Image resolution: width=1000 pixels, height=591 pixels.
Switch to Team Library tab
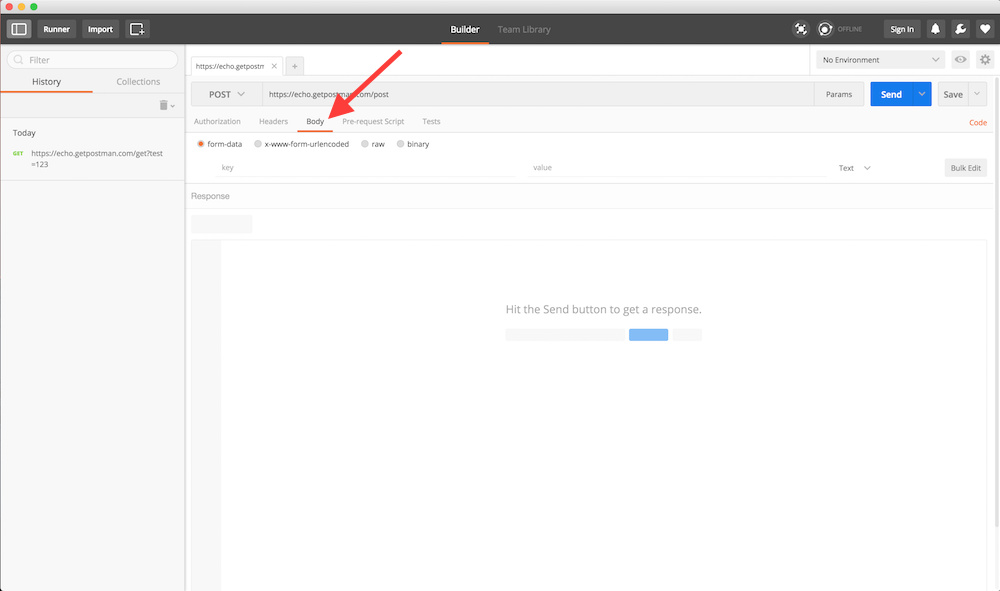point(524,29)
